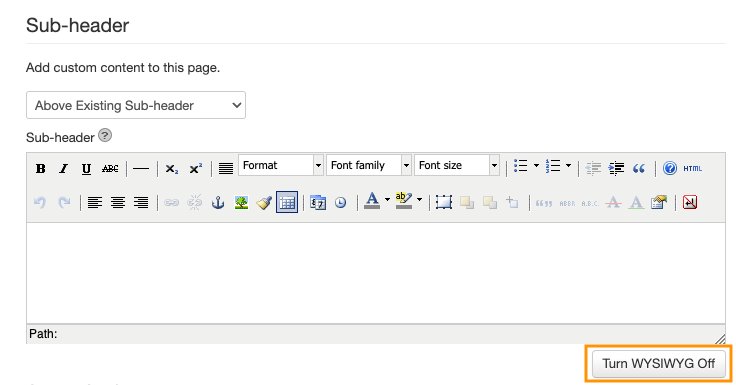The width and height of the screenshot is (736, 385).
Task: Click the numbered list icon
Action: (553, 166)
